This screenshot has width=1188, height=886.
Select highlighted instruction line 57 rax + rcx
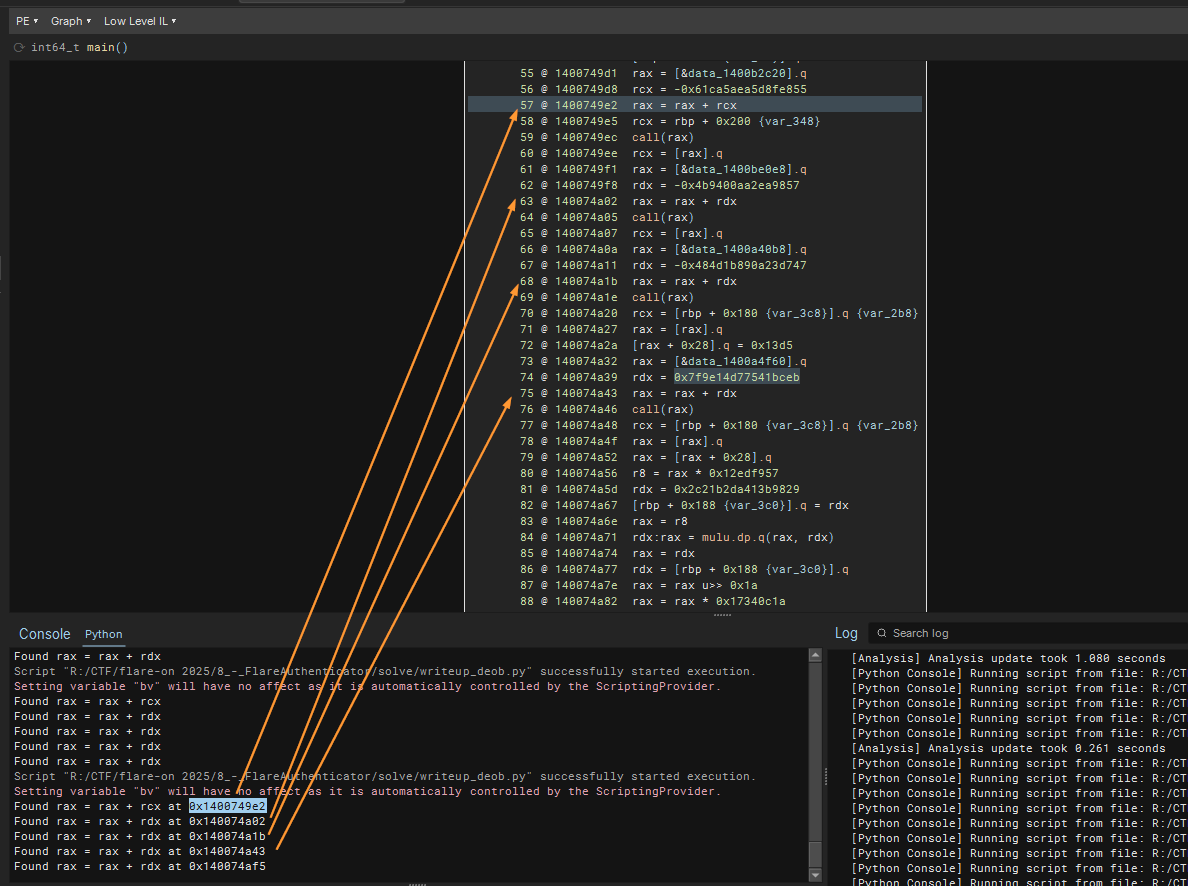click(684, 105)
